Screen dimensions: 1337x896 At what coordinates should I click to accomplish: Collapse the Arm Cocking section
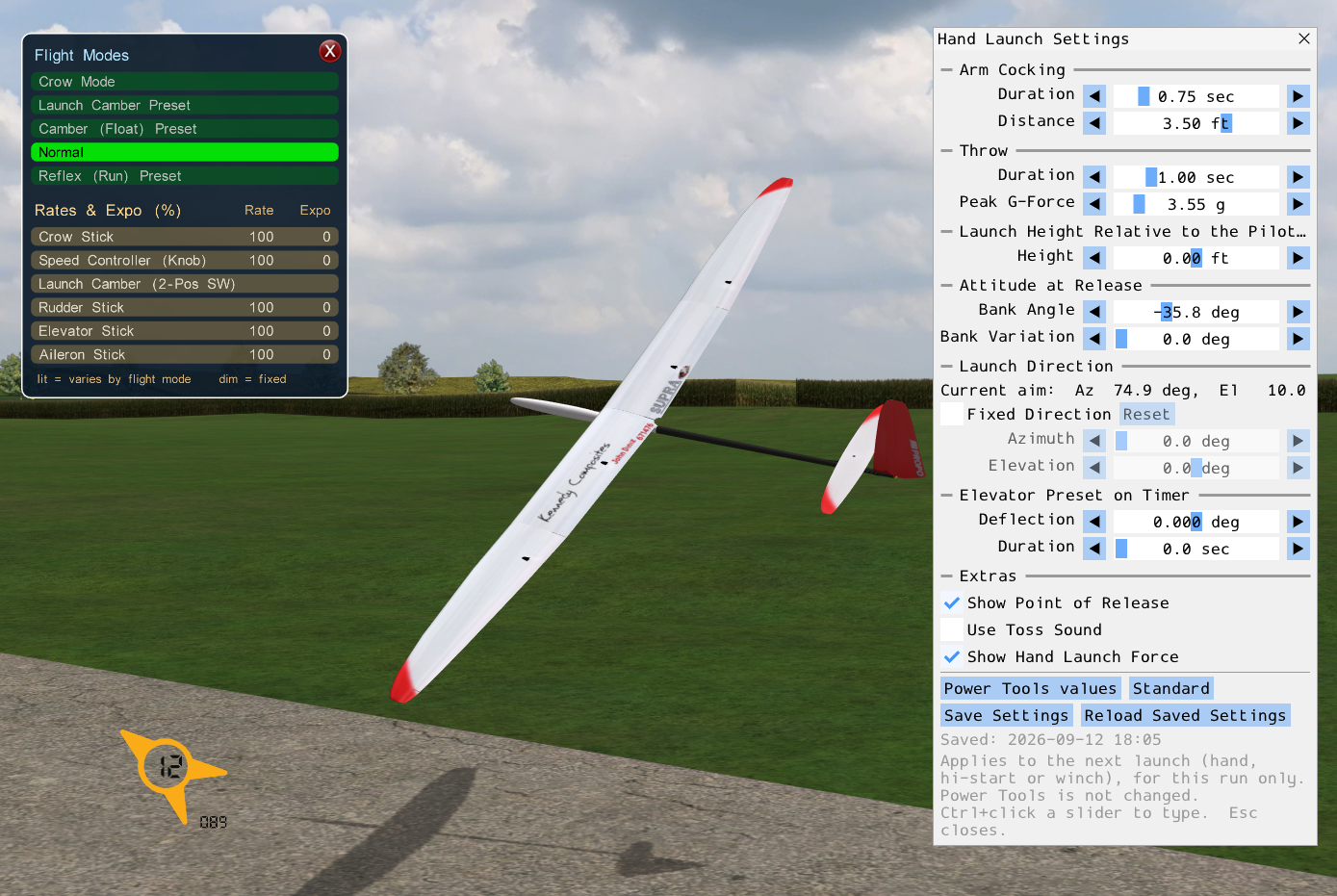tap(946, 69)
